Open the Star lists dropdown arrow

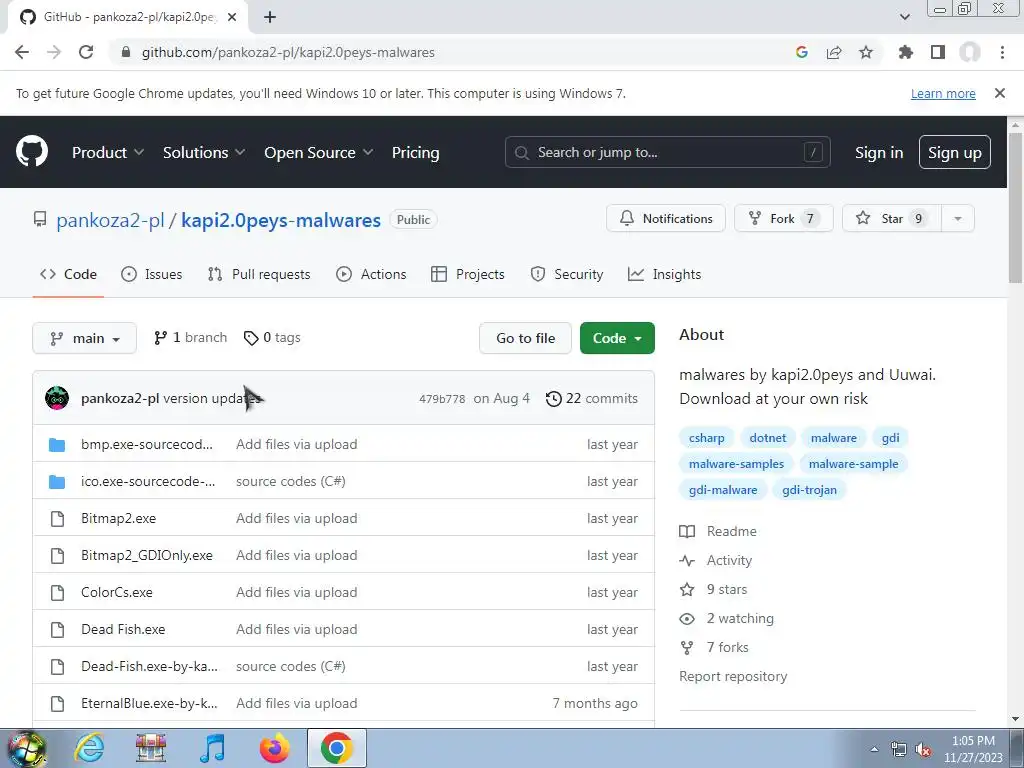pos(958,218)
